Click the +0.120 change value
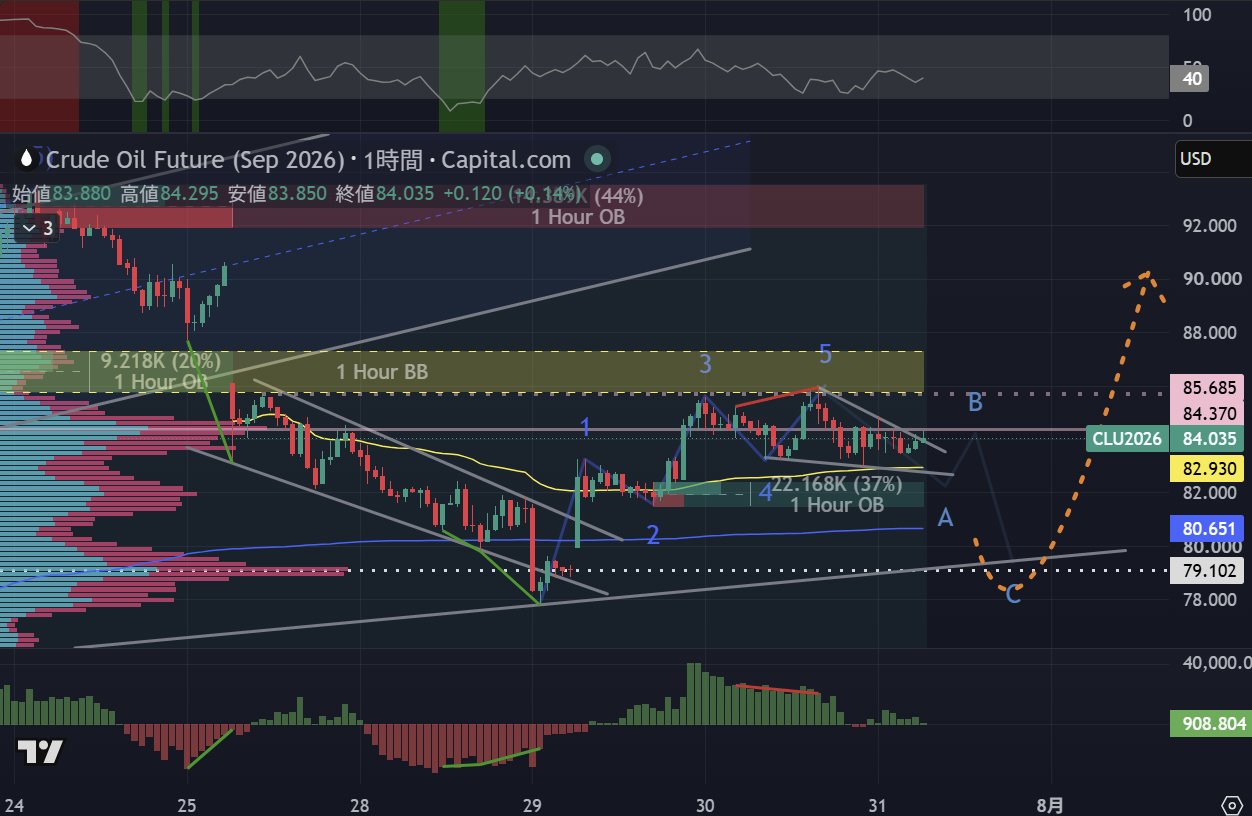The width and height of the screenshot is (1252, 816). pyautogui.click(x=472, y=194)
